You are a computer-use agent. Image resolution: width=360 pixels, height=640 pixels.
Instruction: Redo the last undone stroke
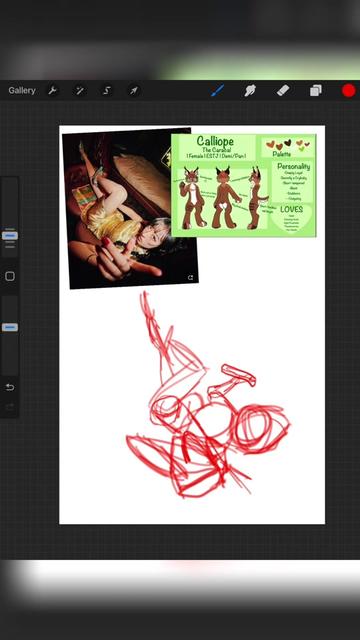point(10,406)
